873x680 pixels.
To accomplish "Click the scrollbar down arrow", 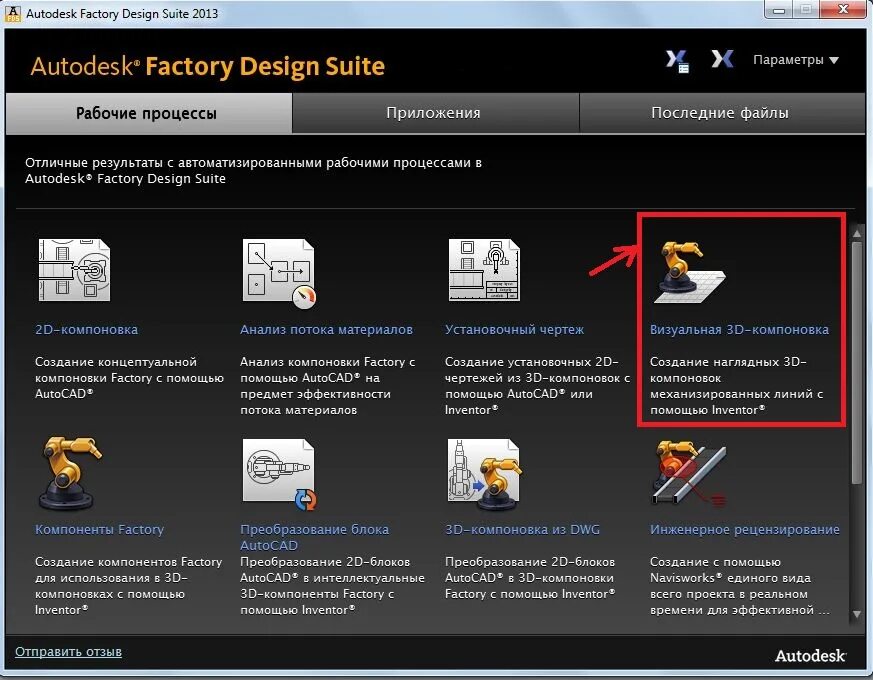I will pos(857,614).
